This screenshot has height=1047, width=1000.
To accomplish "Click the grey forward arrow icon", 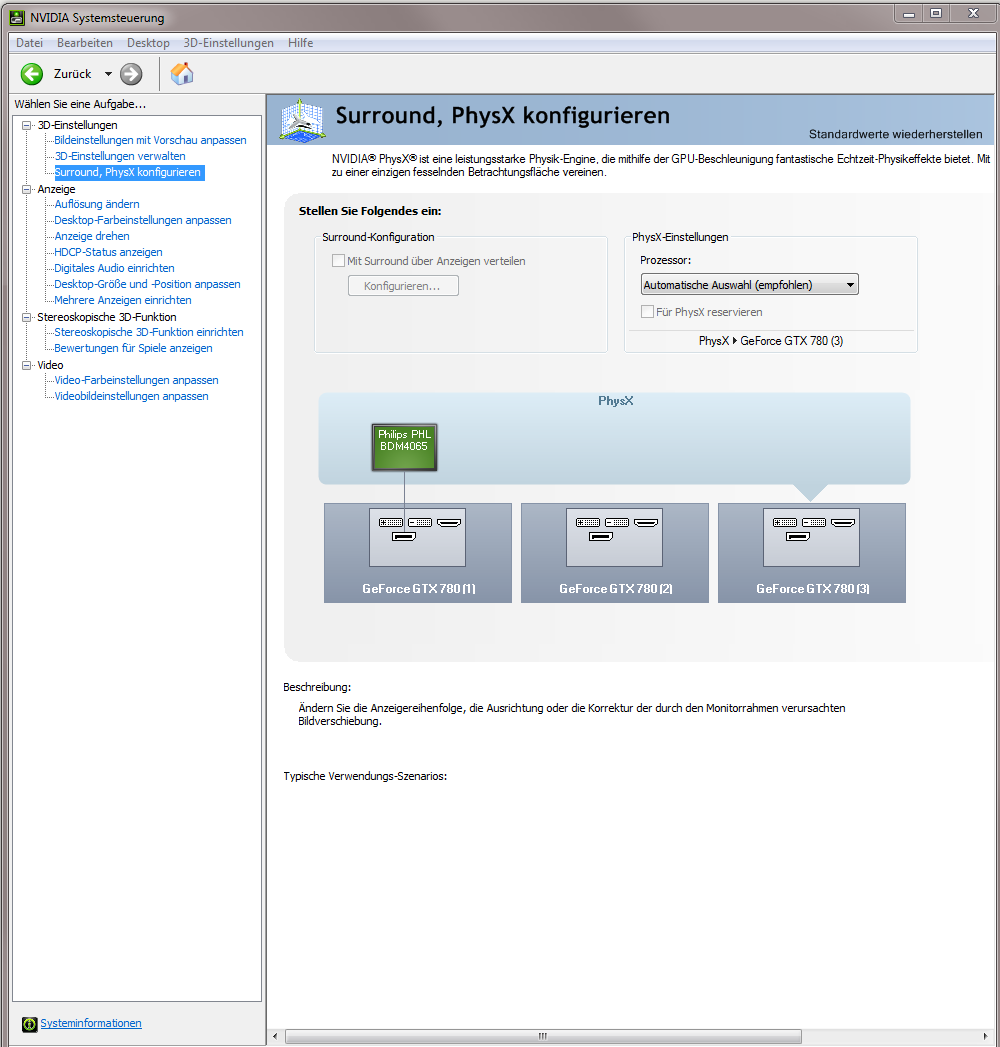I will point(131,74).
